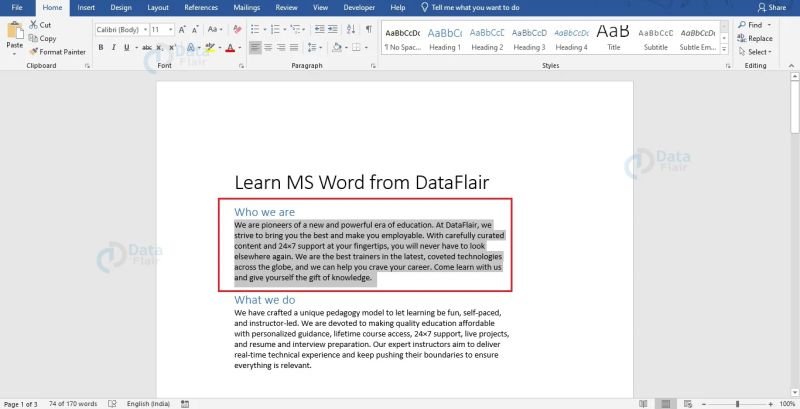Switch to the Layout tab
This screenshot has width=800, height=409.
pos(158,8)
